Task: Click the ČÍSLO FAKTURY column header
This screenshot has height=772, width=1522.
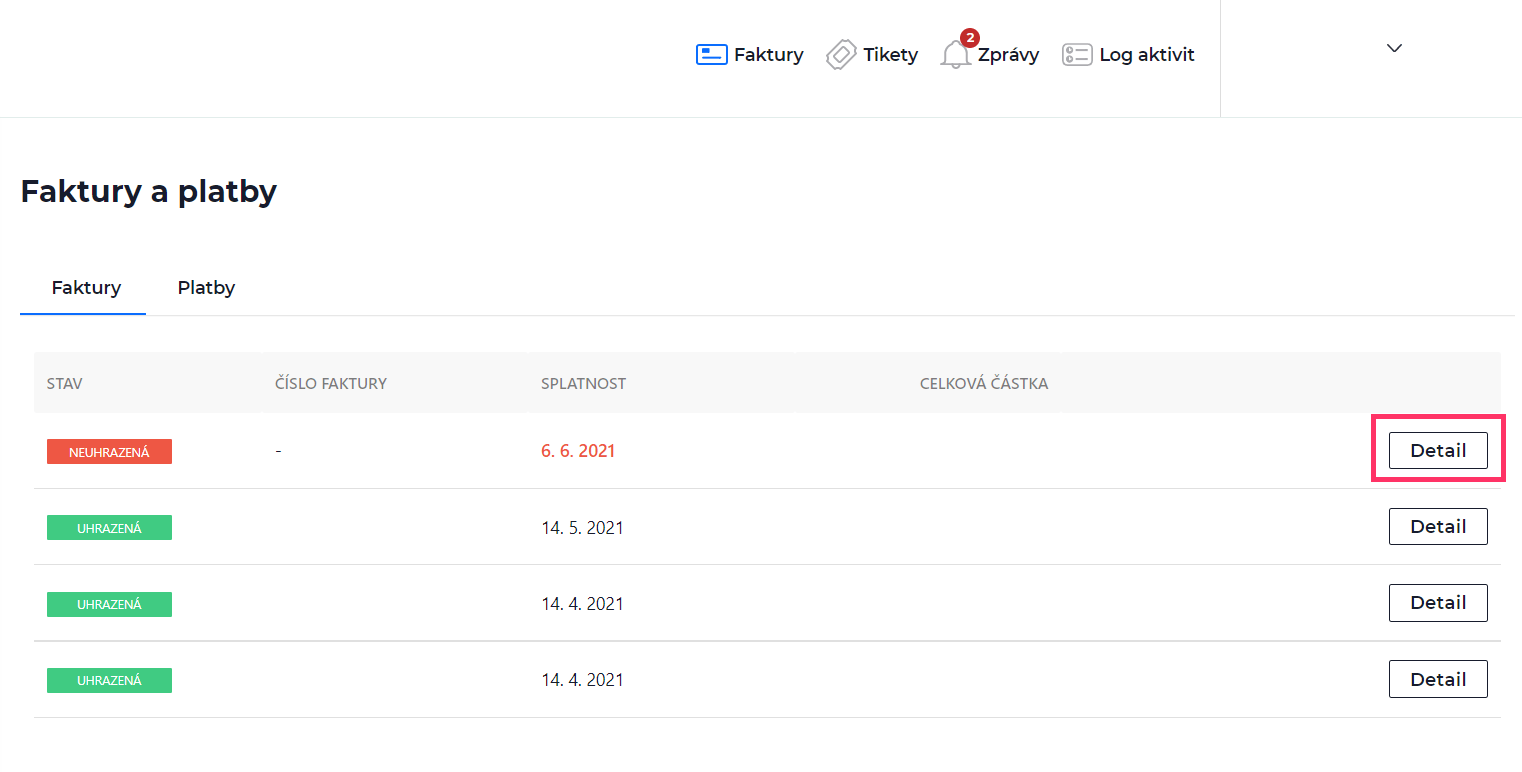Action: [x=331, y=384]
